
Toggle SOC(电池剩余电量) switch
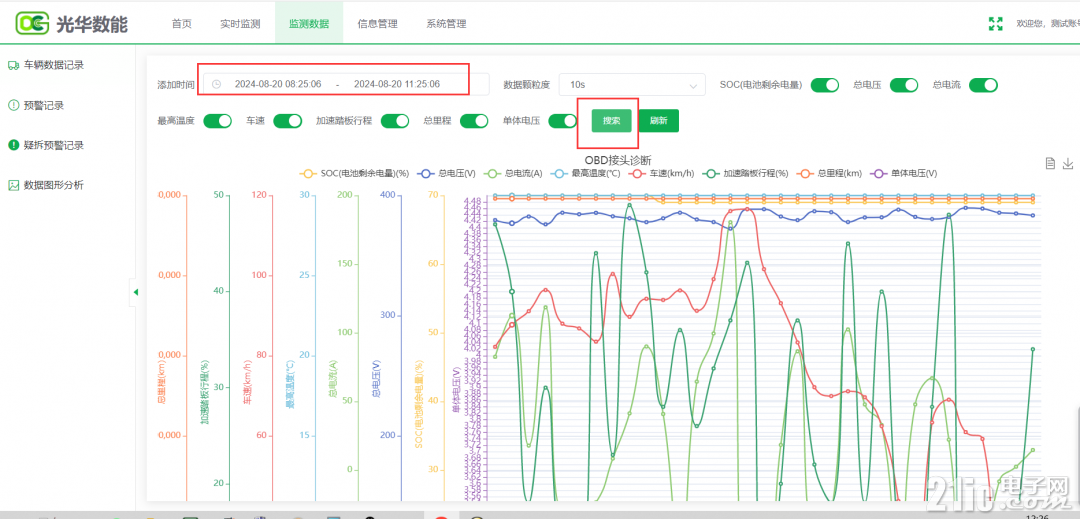824,85
